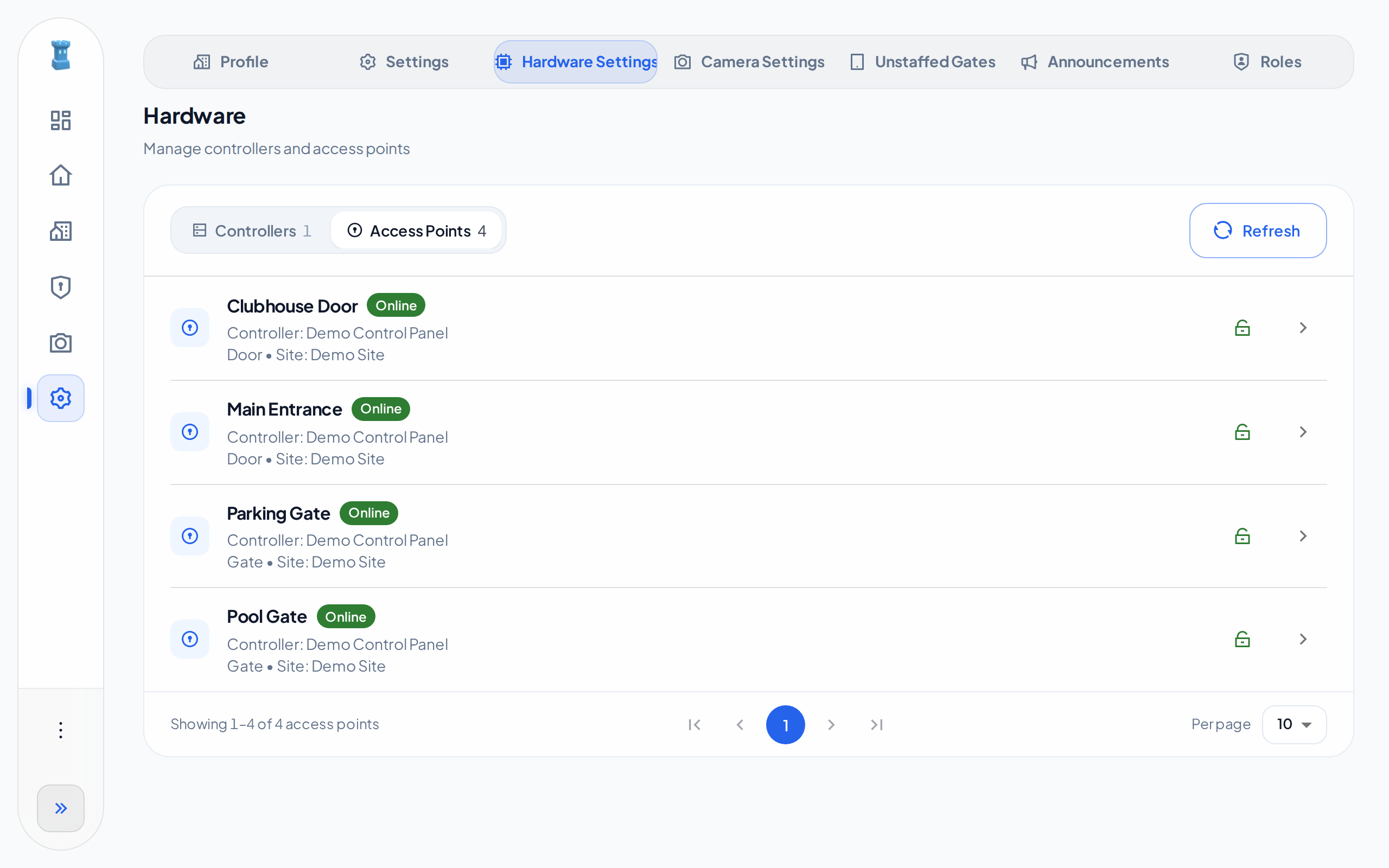Open the Camera Settings tab
Viewport: 1389px width, 868px height.
749,62
